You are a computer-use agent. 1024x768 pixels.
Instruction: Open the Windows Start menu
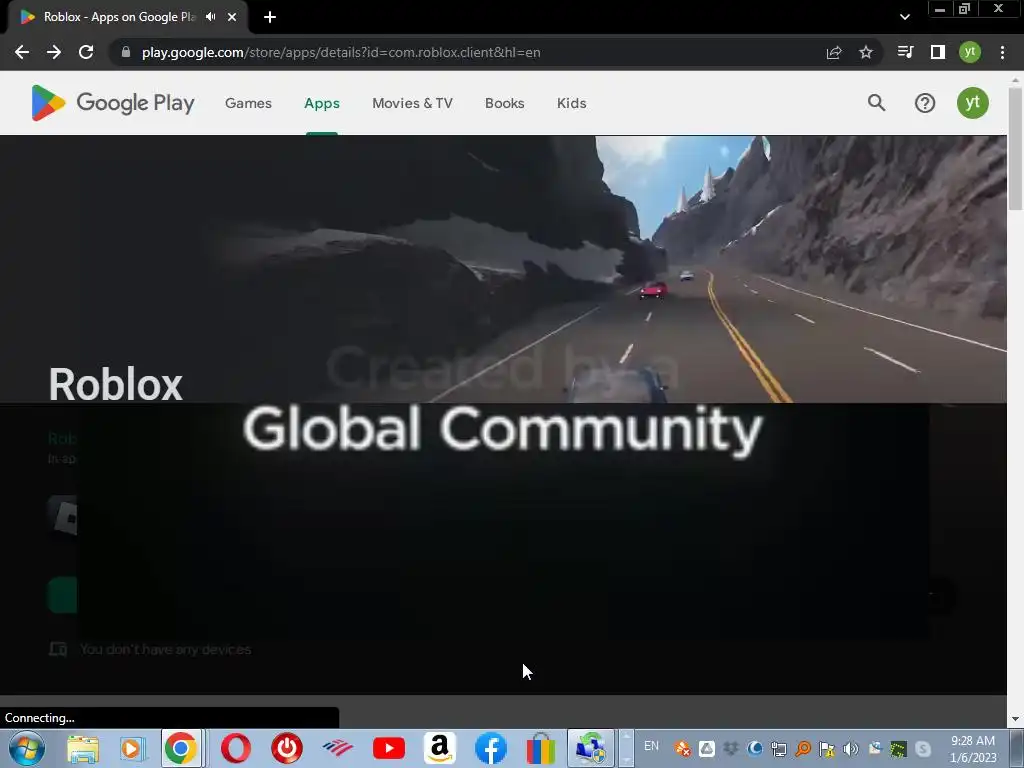coord(26,748)
